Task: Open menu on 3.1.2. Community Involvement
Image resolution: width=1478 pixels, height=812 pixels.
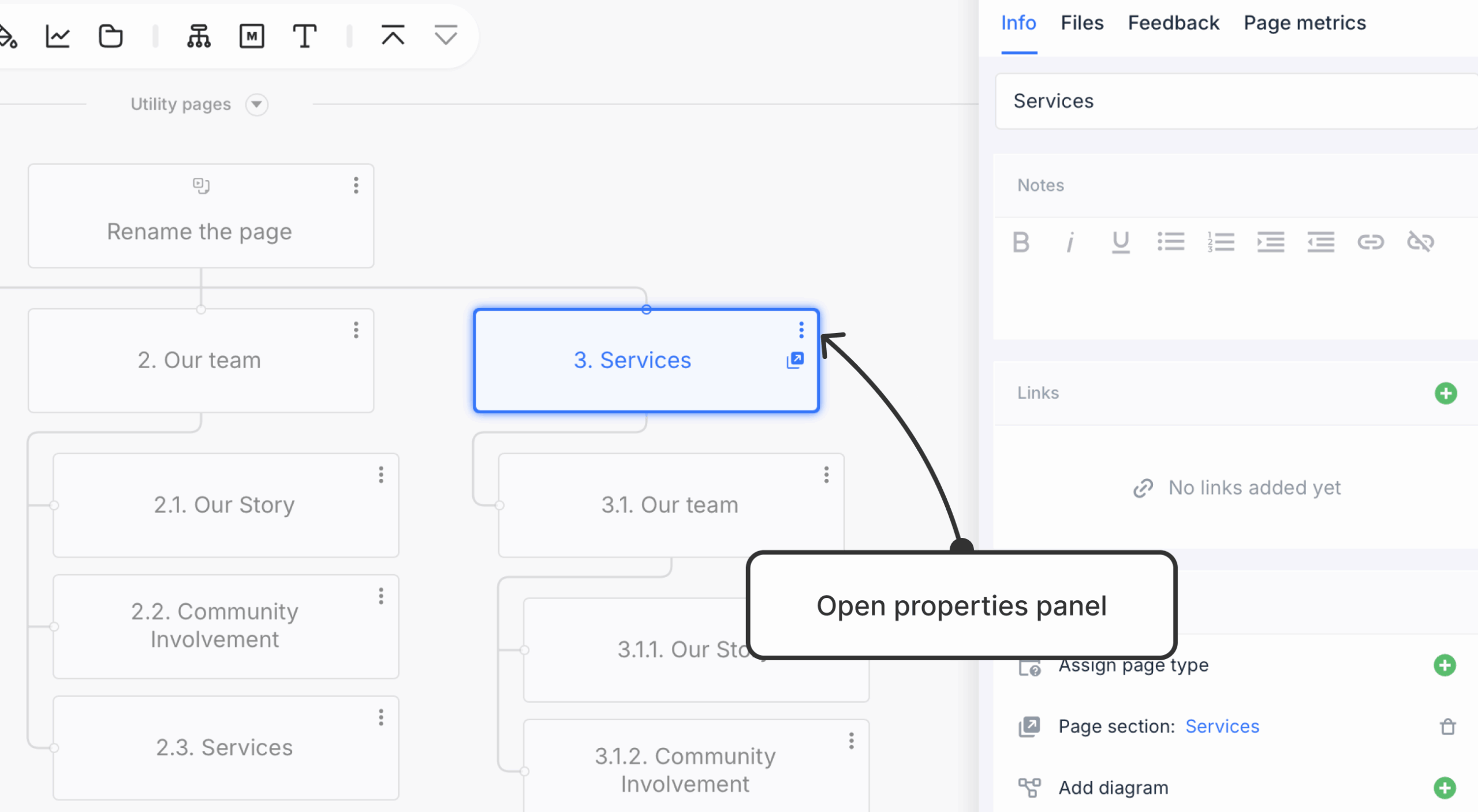Action: point(852,741)
